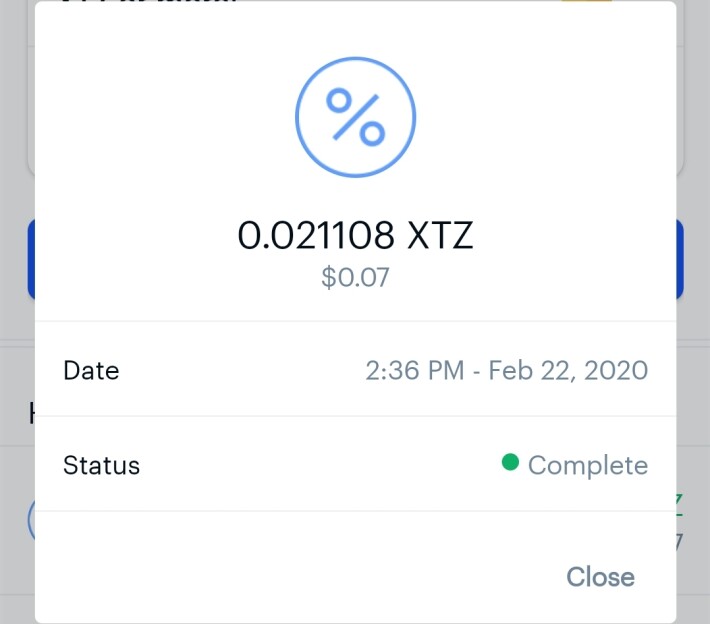Tap the green Complete status dot
This screenshot has width=710, height=624.
[x=510, y=462]
